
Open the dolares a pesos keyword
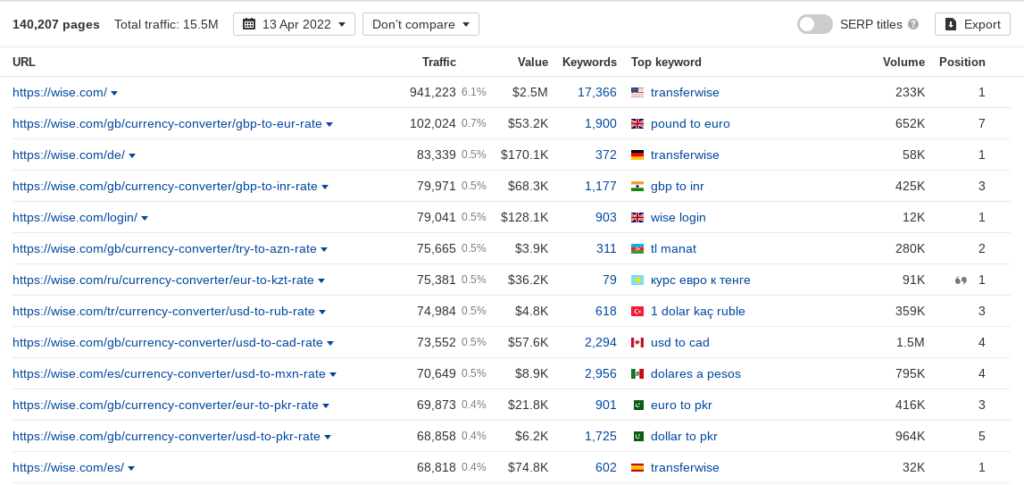[x=696, y=375]
